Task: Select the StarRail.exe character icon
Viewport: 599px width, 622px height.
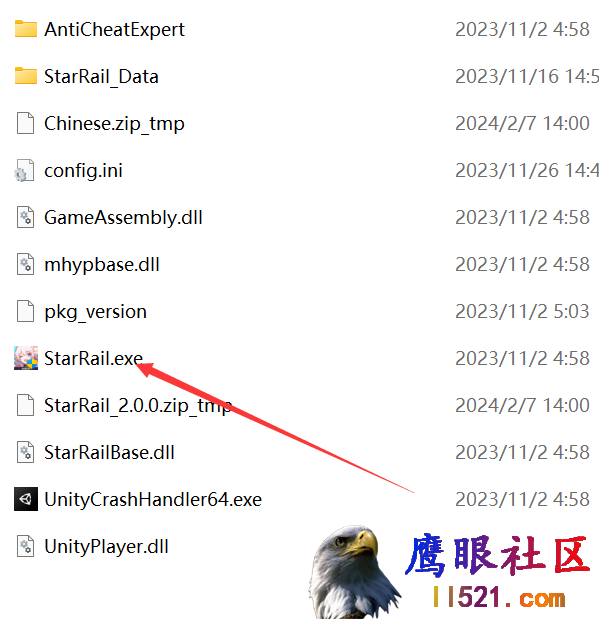Action: [x=26, y=358]
